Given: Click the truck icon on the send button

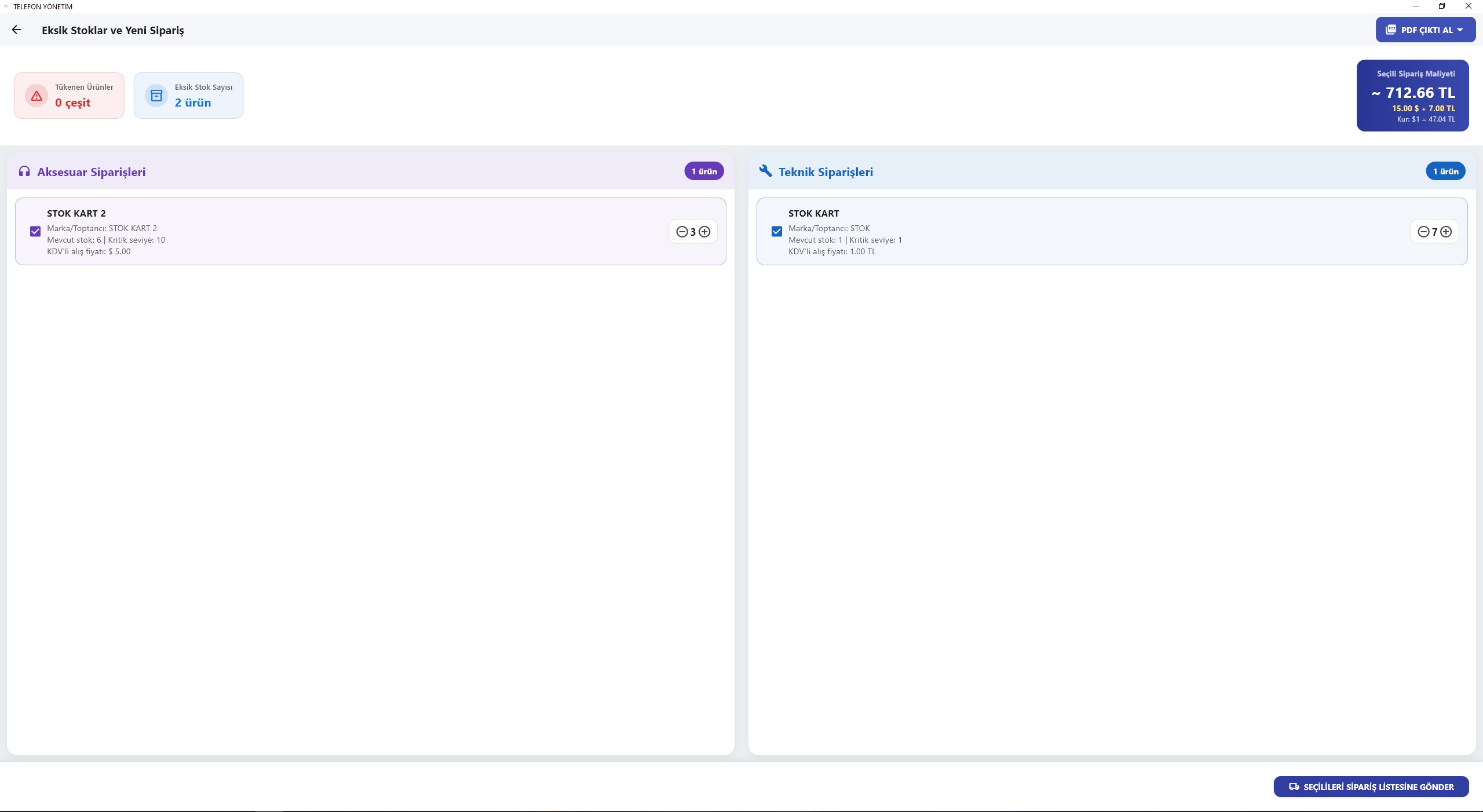Looking at the screenshot, I should 1294,787.
